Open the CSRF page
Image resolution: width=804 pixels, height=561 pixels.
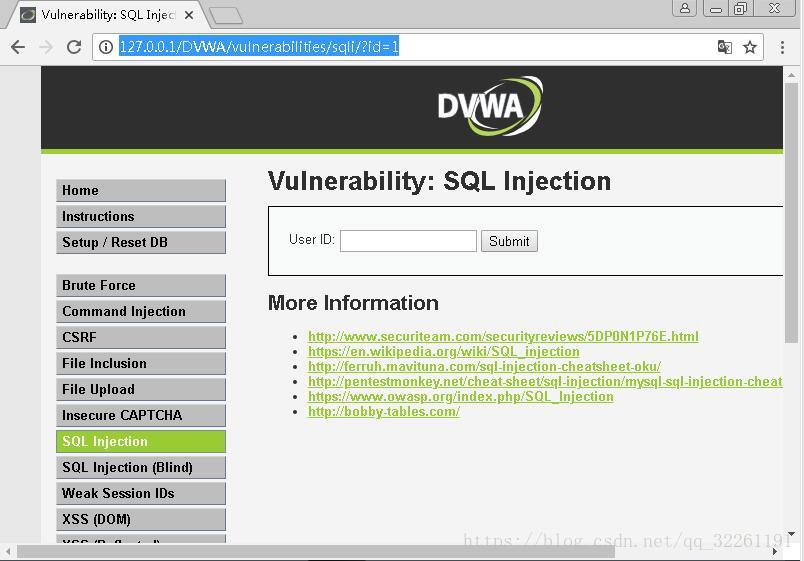140,337
